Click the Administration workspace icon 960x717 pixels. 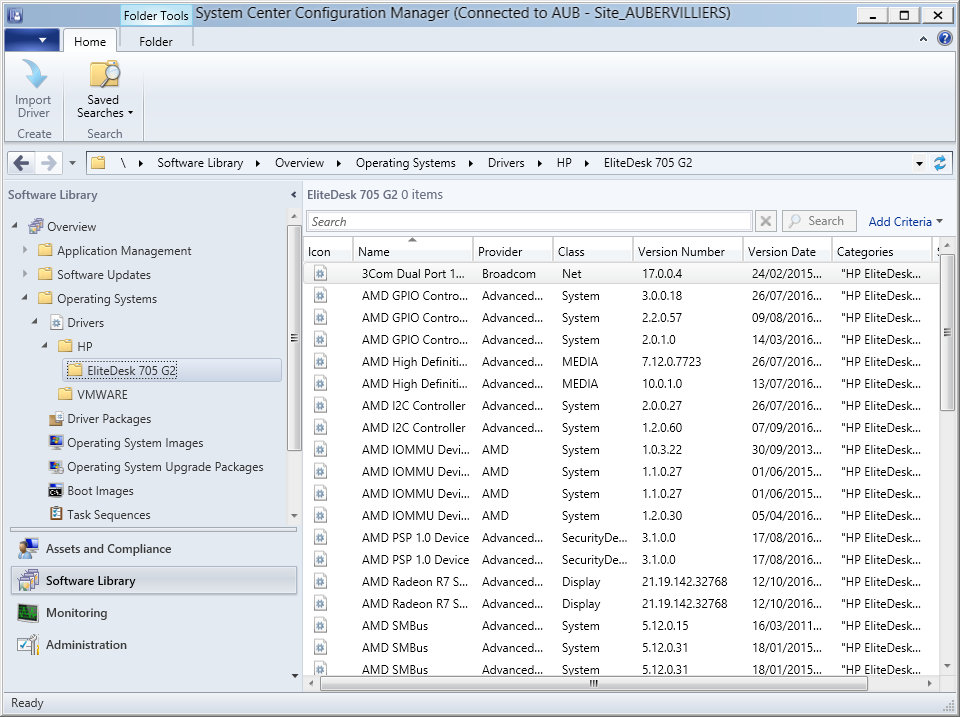click(x=28, y=645)
